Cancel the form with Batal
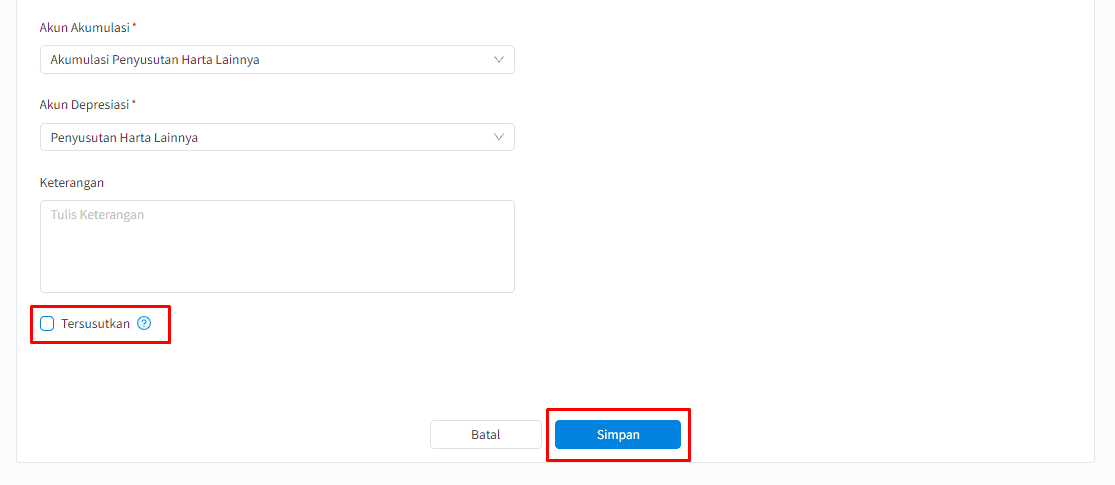 [x=486, y=435]
